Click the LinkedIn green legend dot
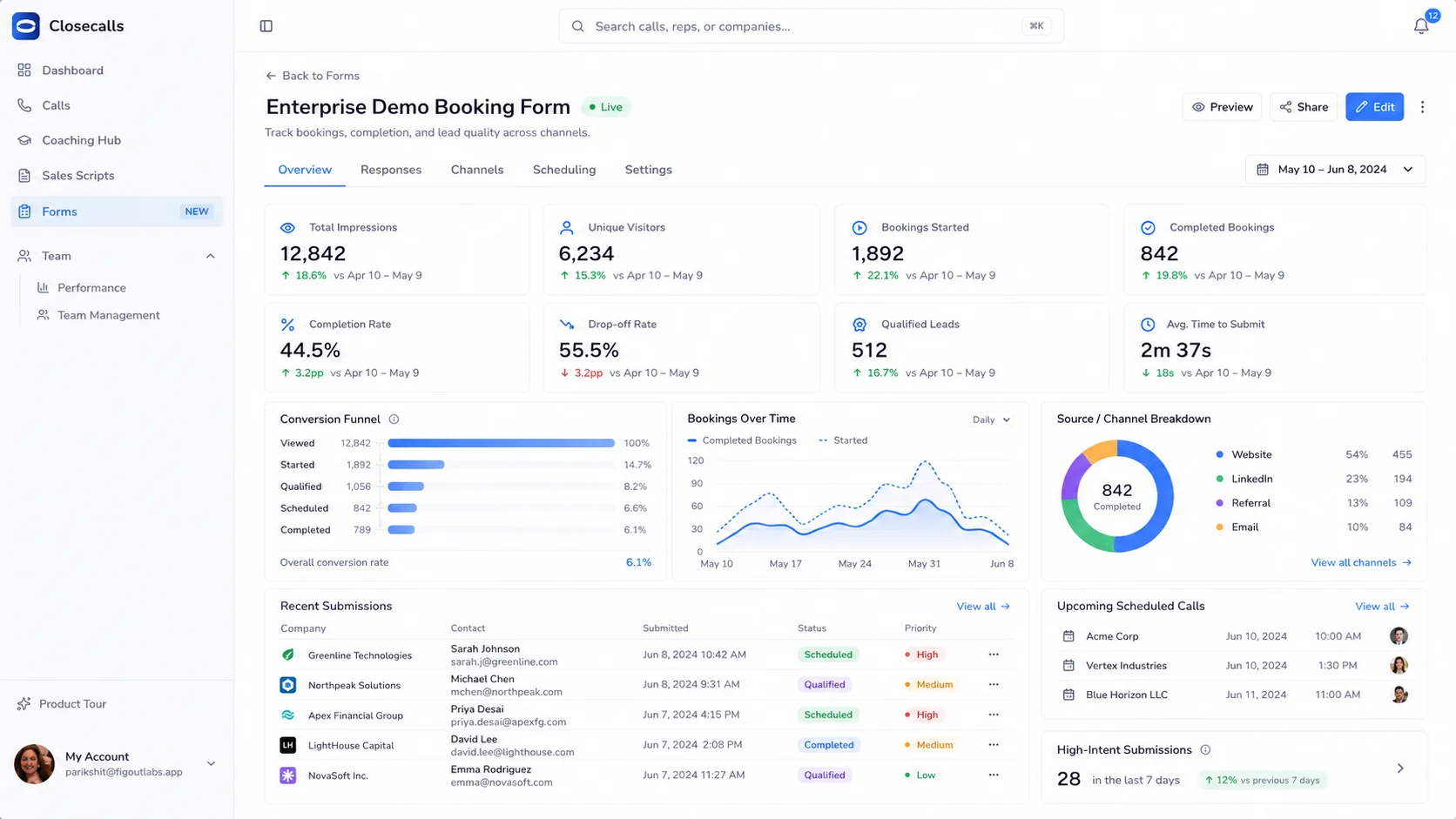1456x819 pixels. (x=1219, y=479)
